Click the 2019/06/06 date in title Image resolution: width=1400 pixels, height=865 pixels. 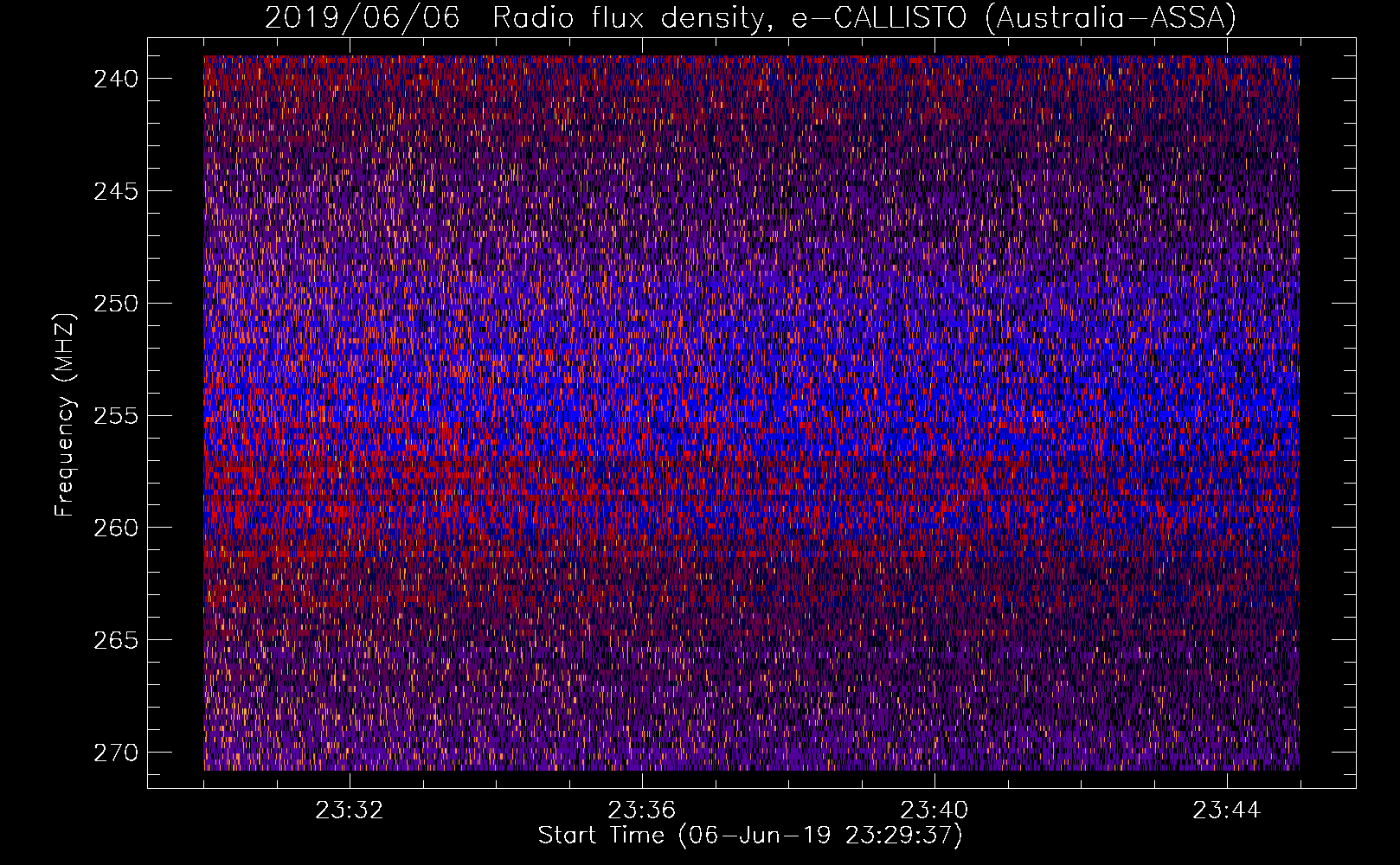[362, 17]
